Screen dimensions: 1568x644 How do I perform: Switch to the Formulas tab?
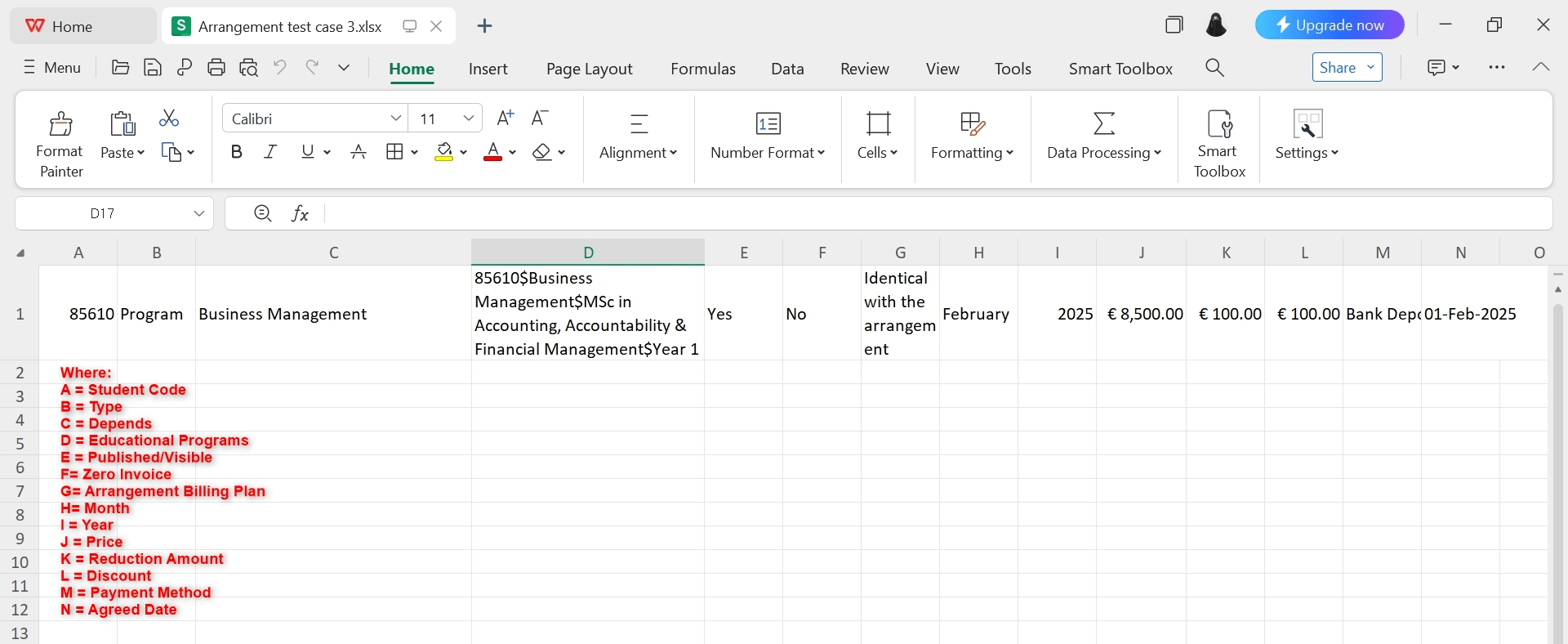coord(703,69)
